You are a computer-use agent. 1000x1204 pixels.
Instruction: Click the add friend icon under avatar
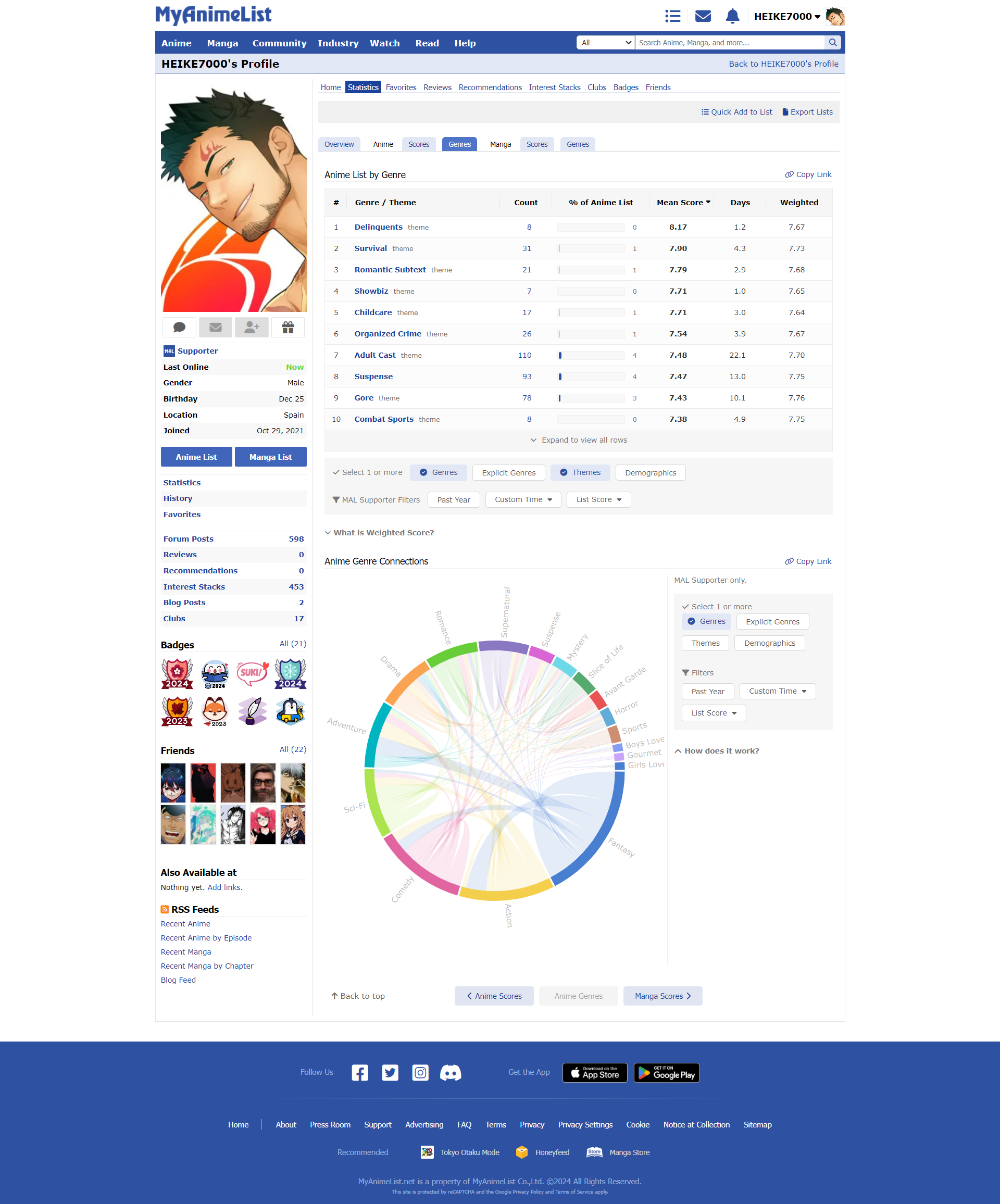pos(252,328)
